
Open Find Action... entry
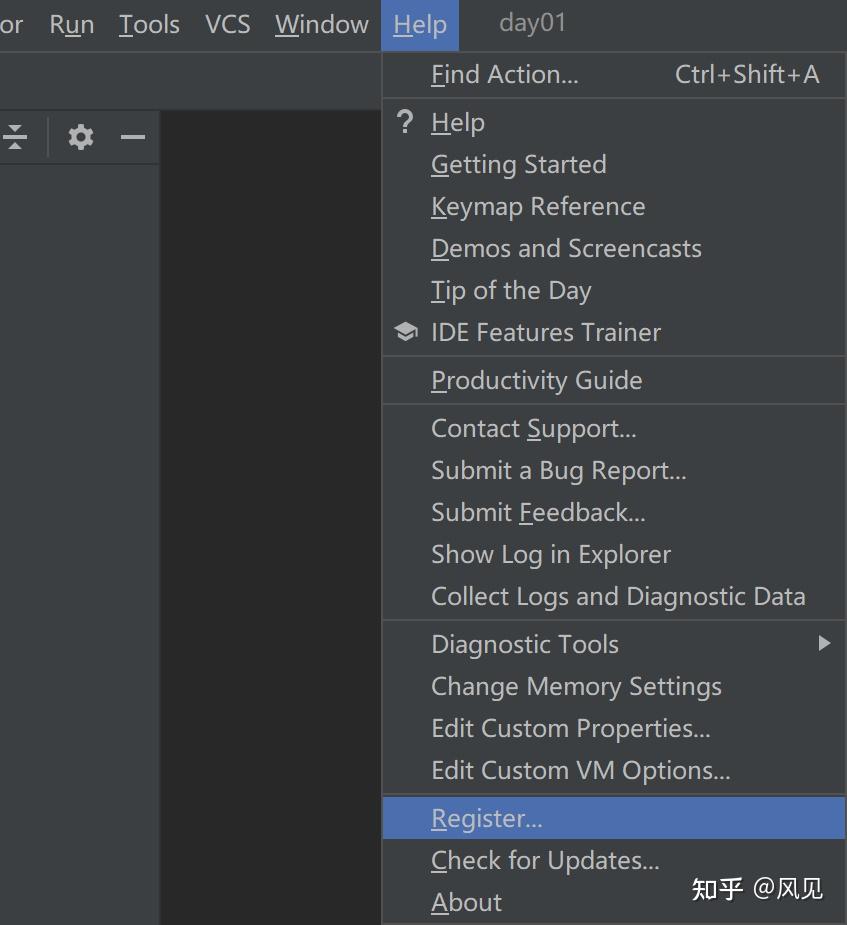(505, 74)
